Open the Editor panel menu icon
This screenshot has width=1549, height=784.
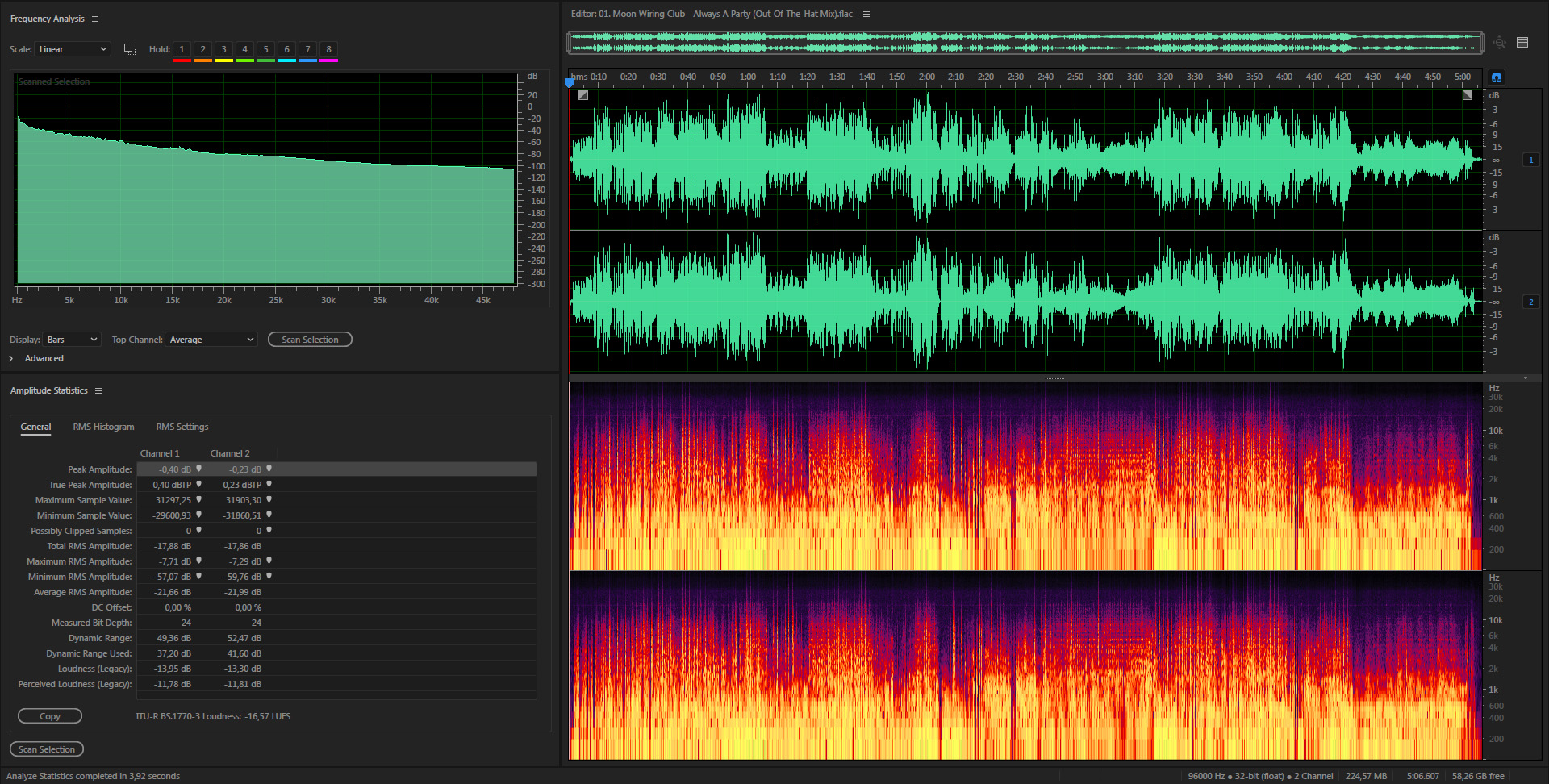coord(866,14)
